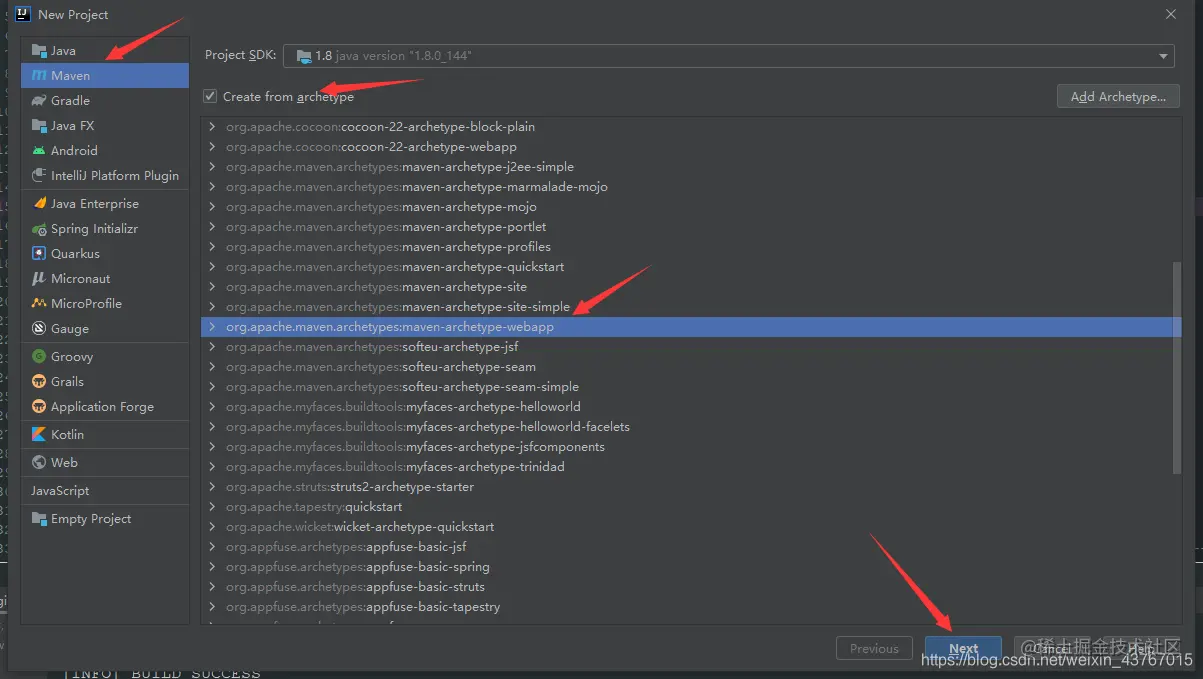
Task: Click the Java folder icon in sidebar
Action: 39,51
